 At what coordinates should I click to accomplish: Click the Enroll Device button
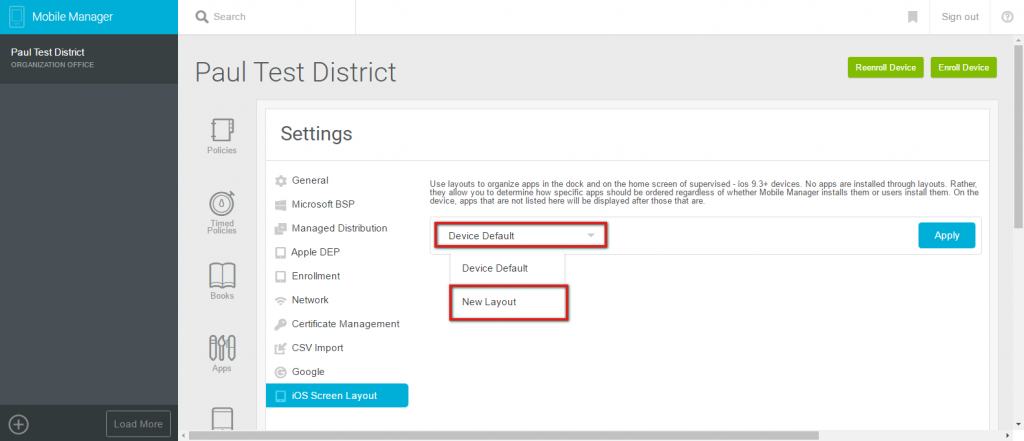[x=963, y=68]
